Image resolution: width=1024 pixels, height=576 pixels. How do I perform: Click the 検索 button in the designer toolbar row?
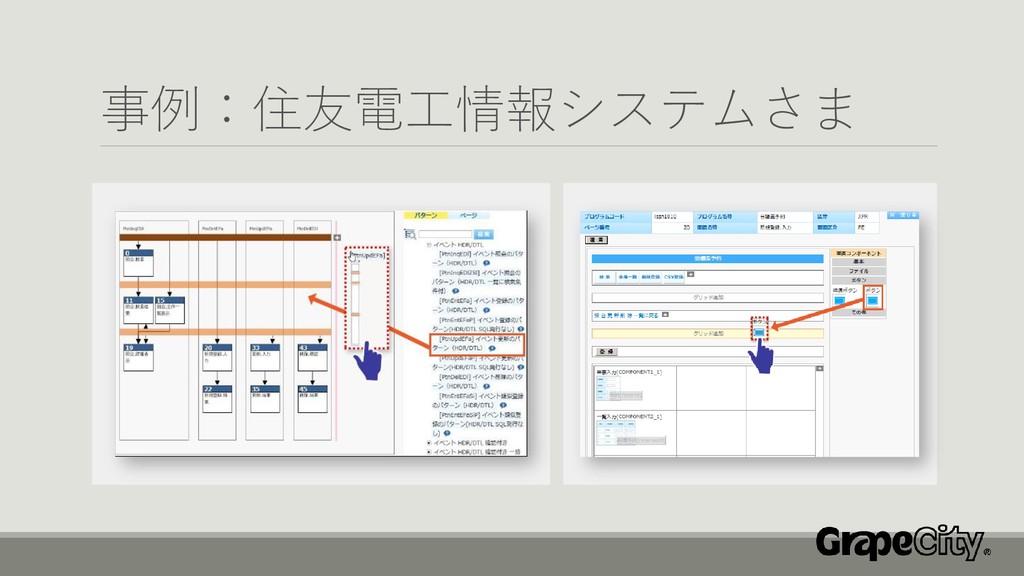(x=605, y=278)
